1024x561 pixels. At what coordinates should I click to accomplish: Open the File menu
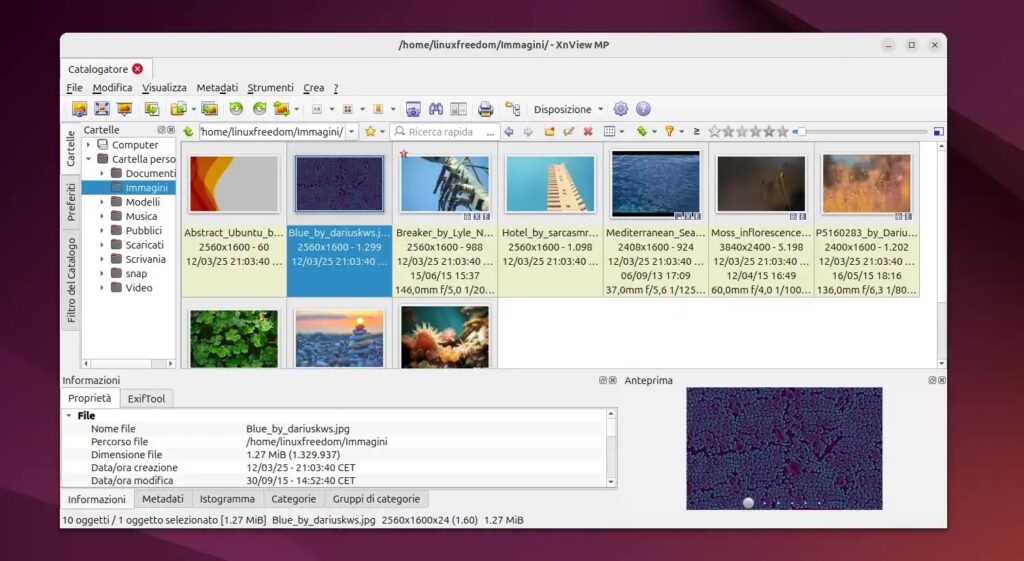pos(74,88)
